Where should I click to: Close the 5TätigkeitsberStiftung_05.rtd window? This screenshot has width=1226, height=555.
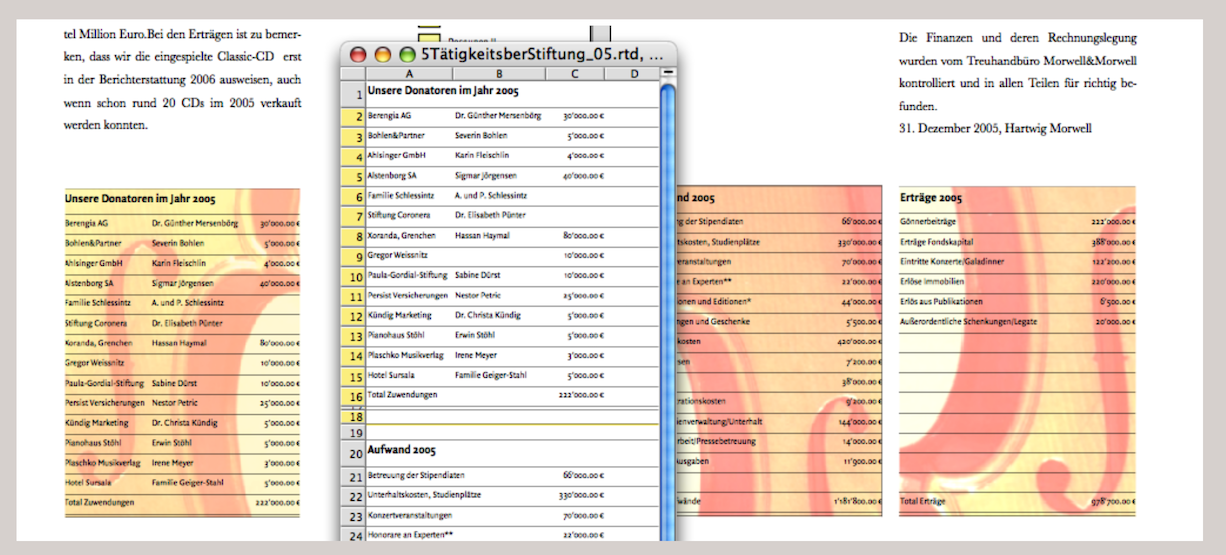(358, 54)
